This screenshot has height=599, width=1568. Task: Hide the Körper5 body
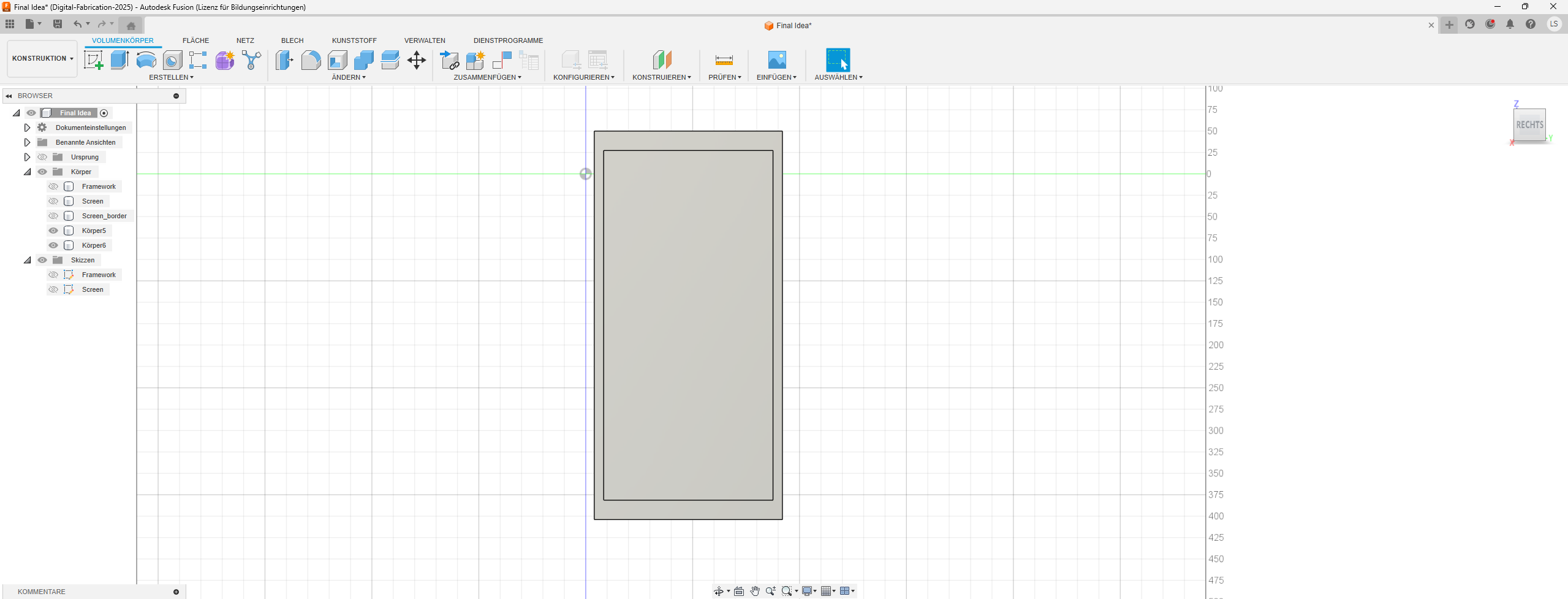pyautogui.click(x=53, y=231)
